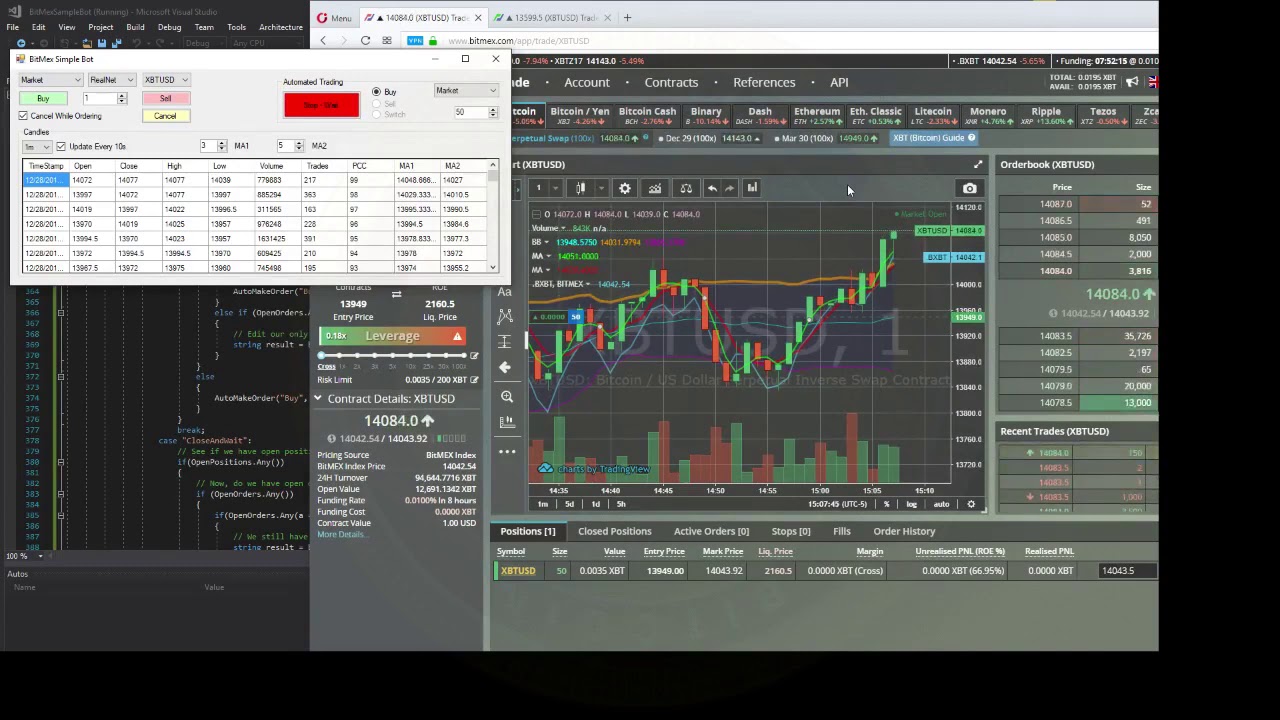Screen dimensions: 1280x720
Task: Open the Automated Trading Market dropdown
Action: (466, 91)
